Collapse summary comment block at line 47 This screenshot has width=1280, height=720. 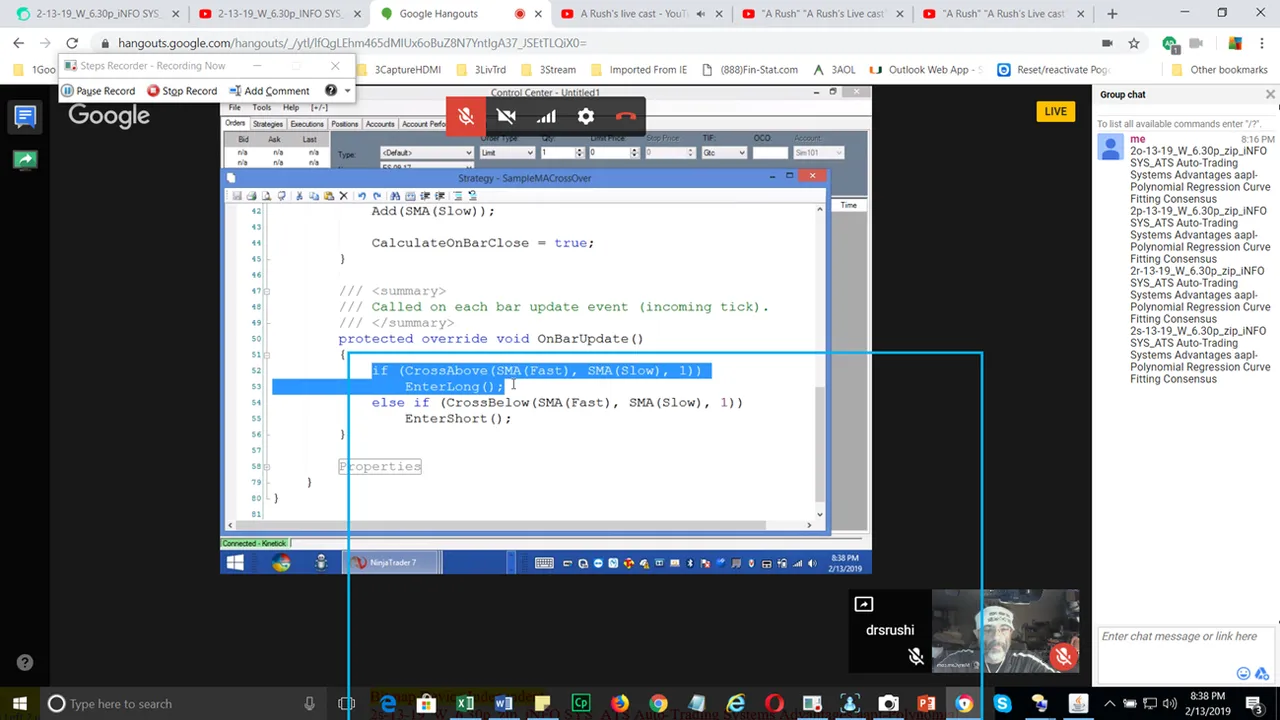point(267,291)
